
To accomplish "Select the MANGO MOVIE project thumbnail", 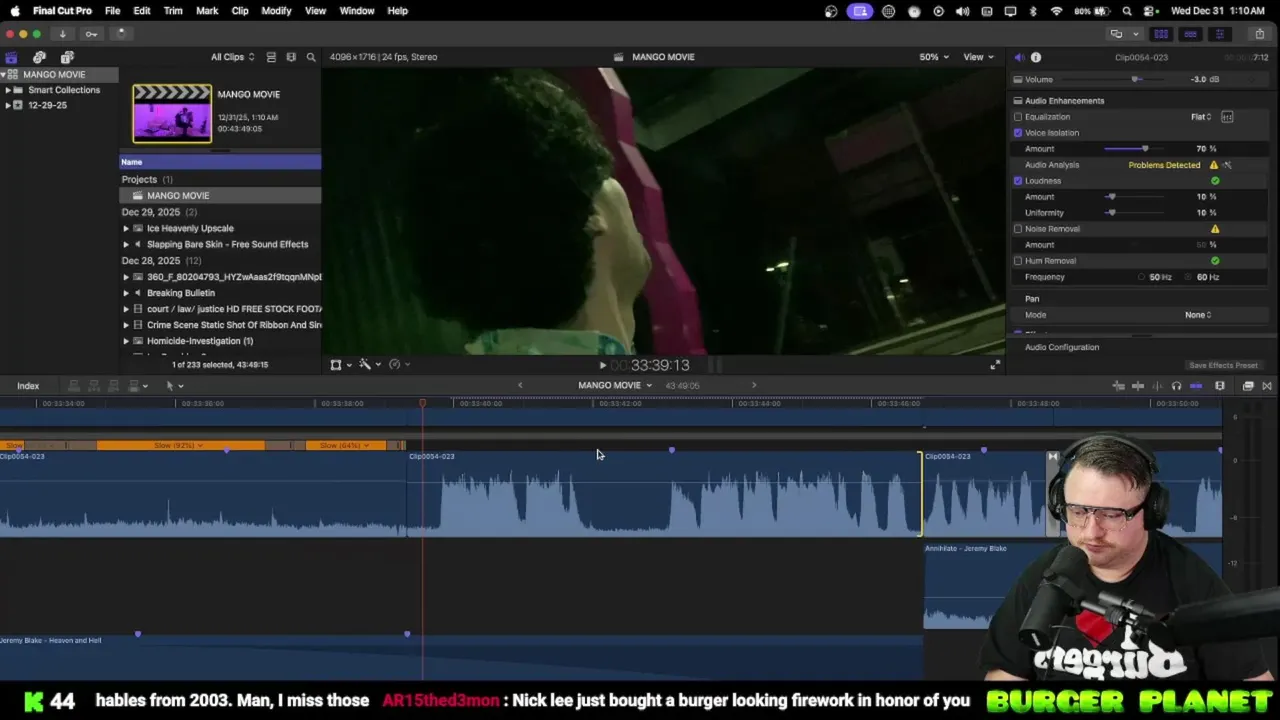I will (x=172, y=113).
